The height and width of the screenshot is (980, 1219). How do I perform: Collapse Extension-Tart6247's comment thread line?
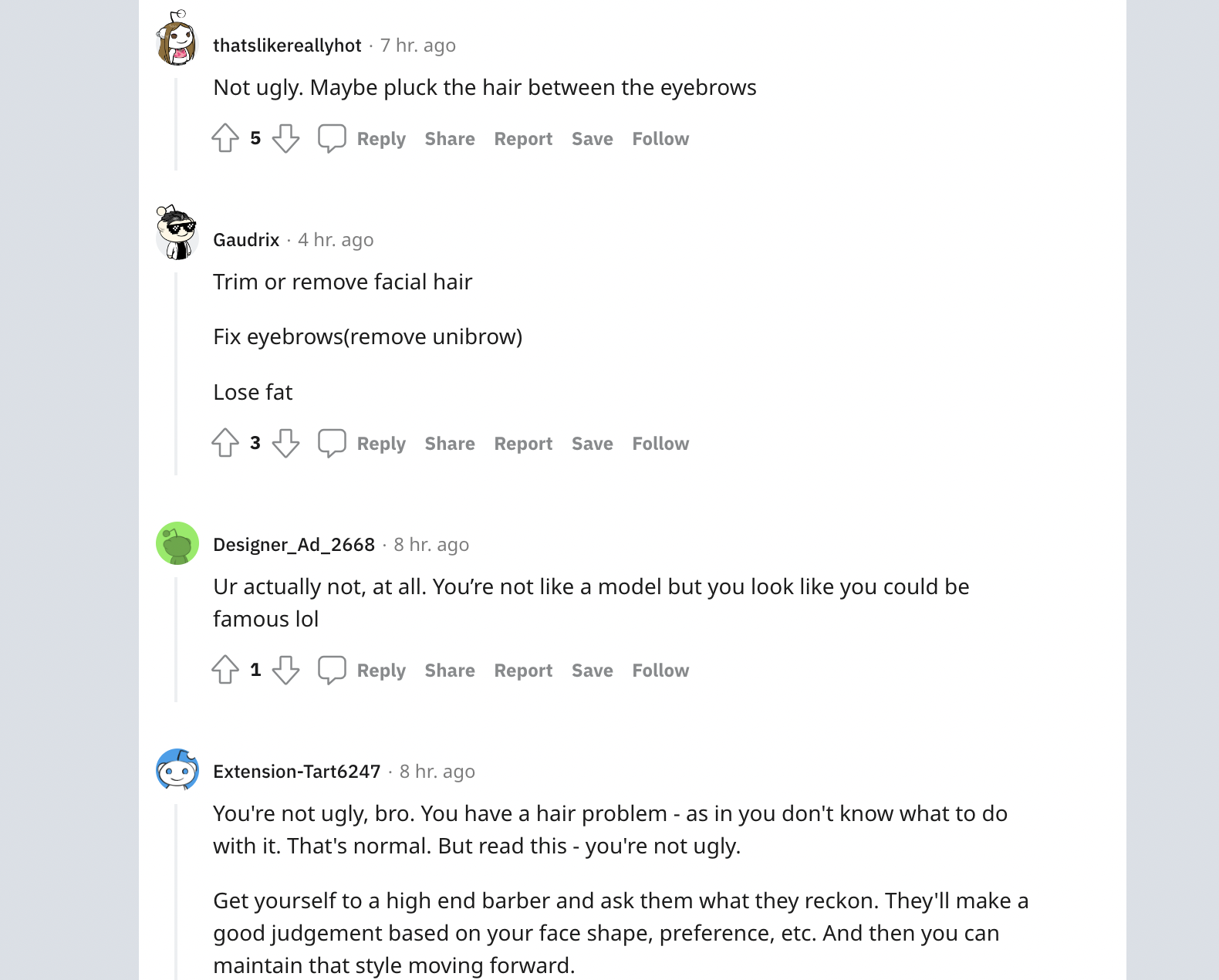pos(176,891)
